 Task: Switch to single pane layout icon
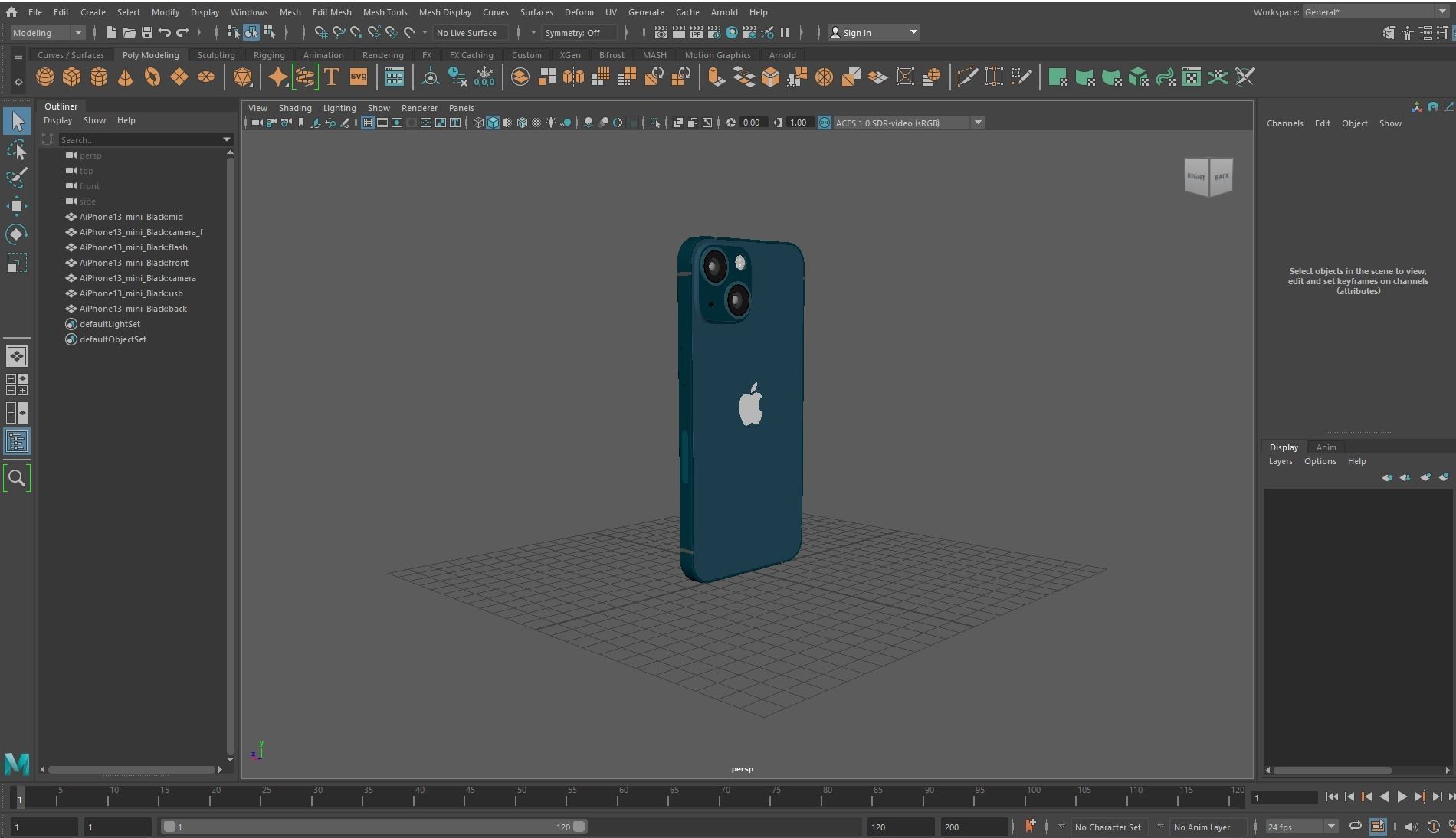tap(17, 356)
